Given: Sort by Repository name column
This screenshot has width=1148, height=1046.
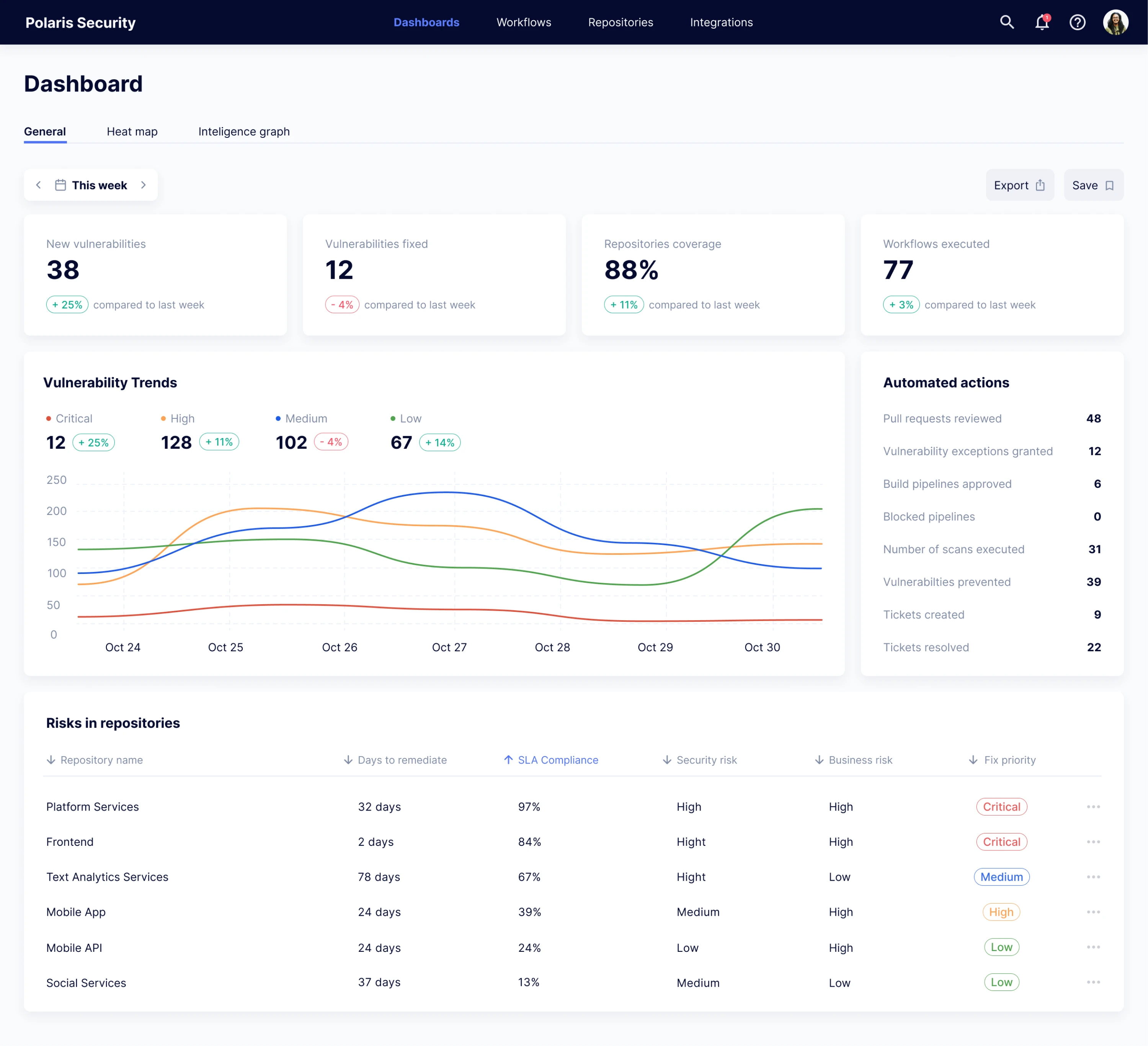Looking at the screenshot, I should point(95,760).
